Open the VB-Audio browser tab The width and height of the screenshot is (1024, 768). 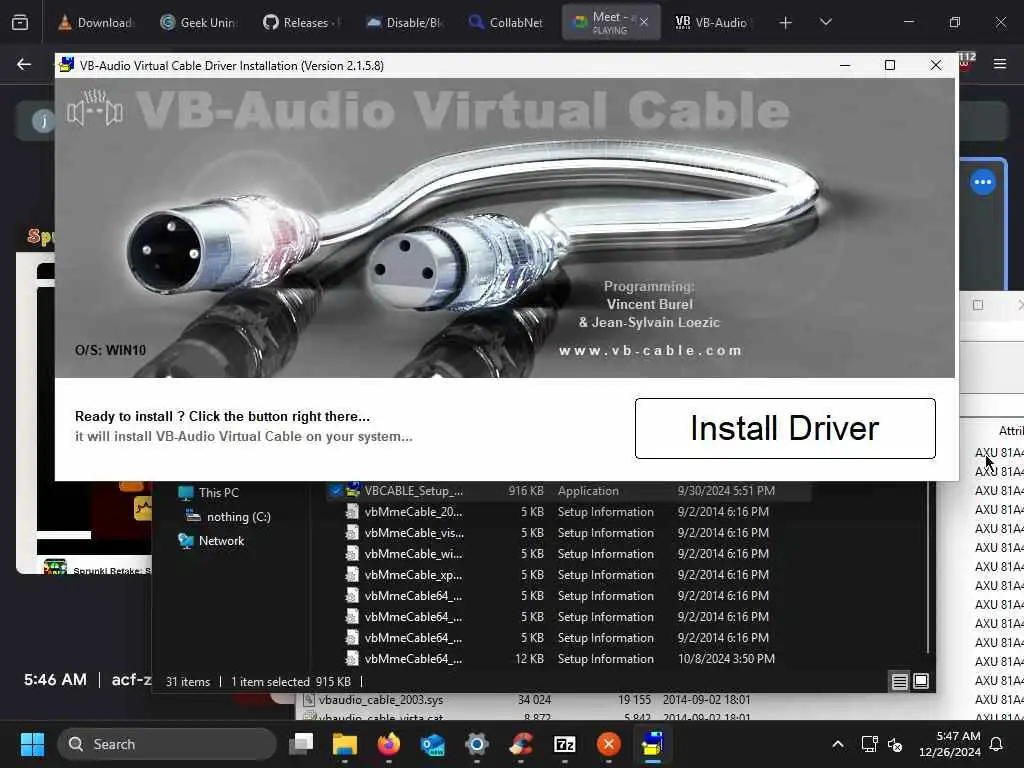(713, 22)
